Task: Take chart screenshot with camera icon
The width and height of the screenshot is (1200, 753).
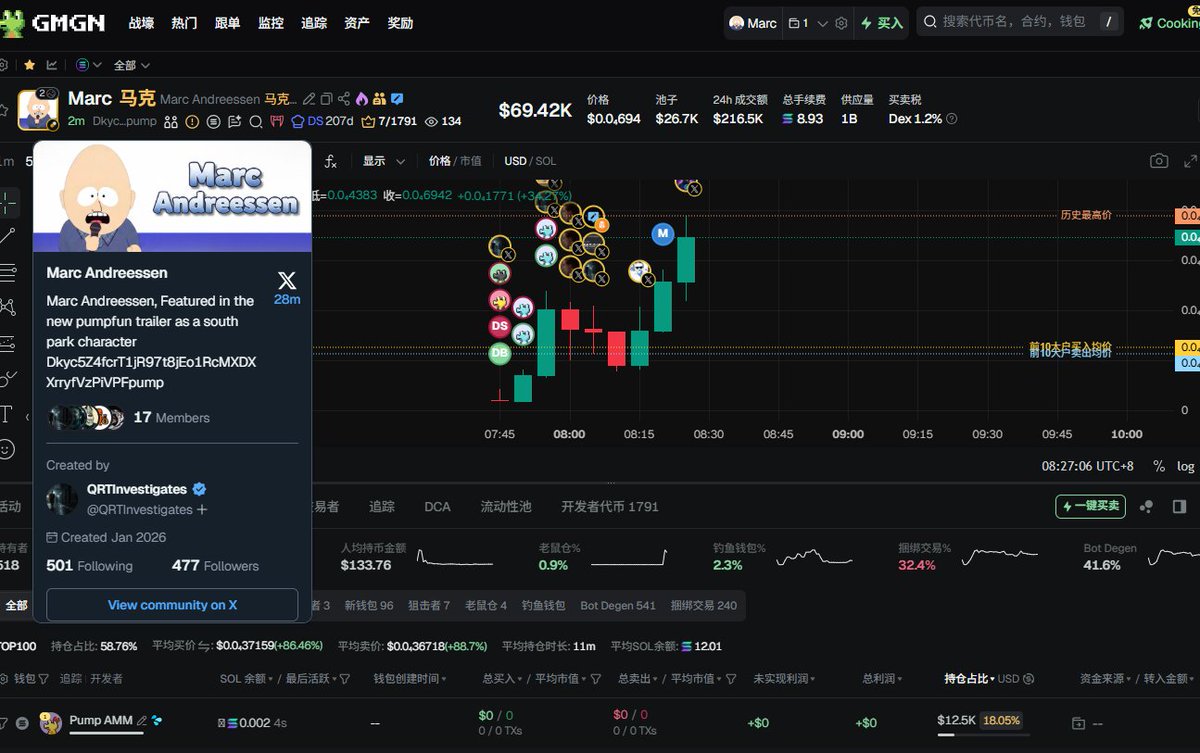Action: (1159, 161)
